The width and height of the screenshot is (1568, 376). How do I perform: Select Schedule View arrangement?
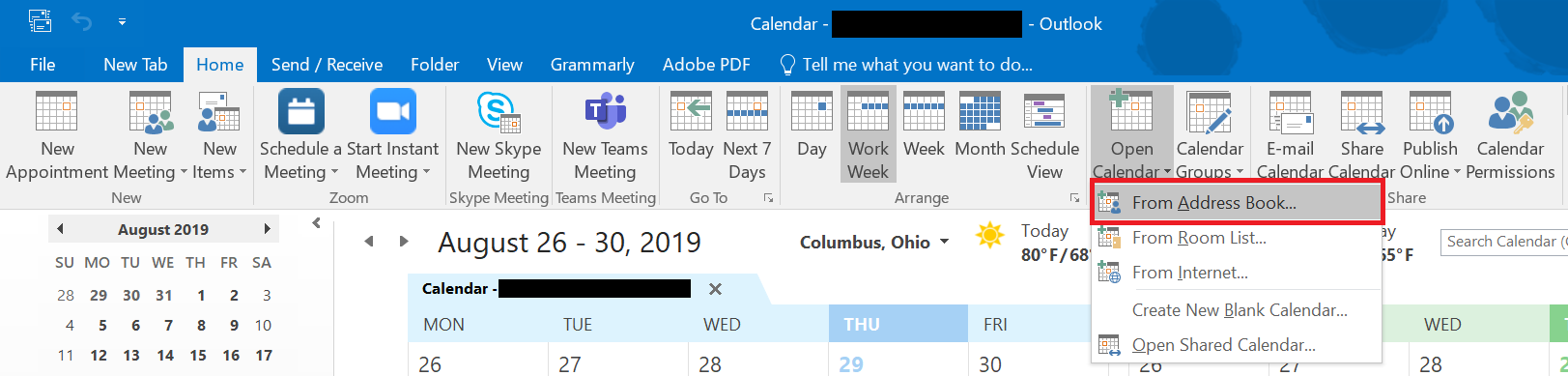(1044, 135)
